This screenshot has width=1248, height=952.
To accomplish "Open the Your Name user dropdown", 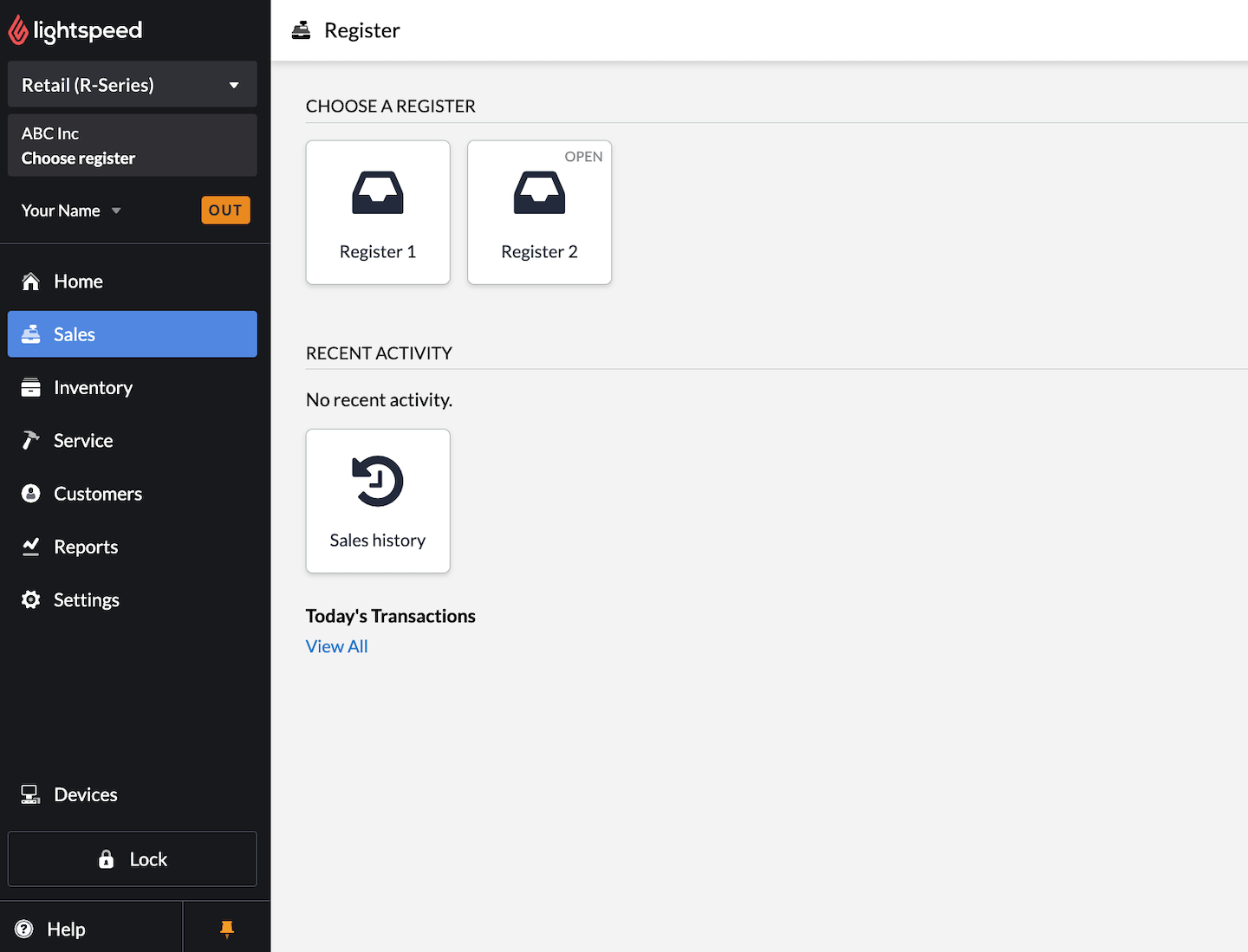I will click(x=71, y=210).
